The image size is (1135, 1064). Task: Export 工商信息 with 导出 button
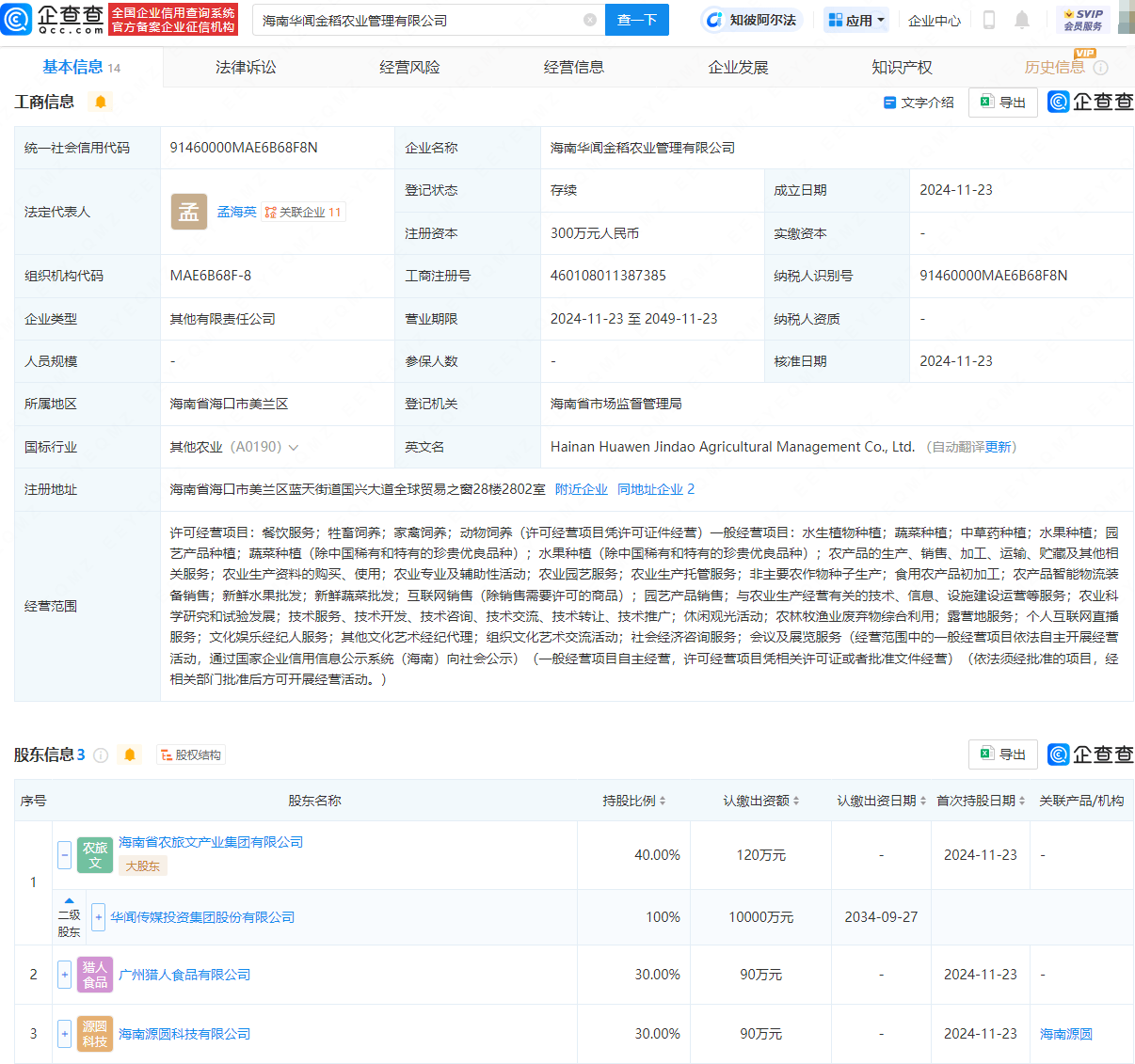[1003, 103]
